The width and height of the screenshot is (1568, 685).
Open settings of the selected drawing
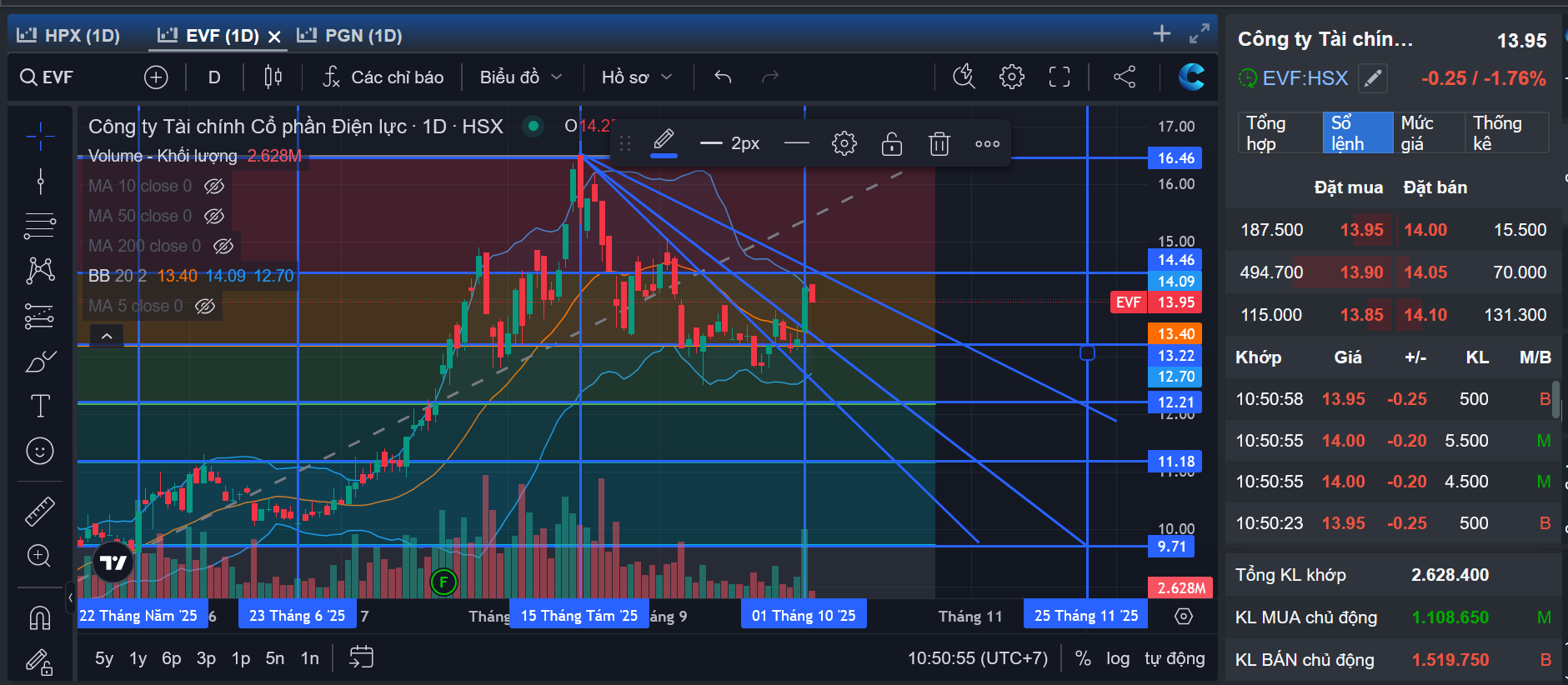(844, 144)
